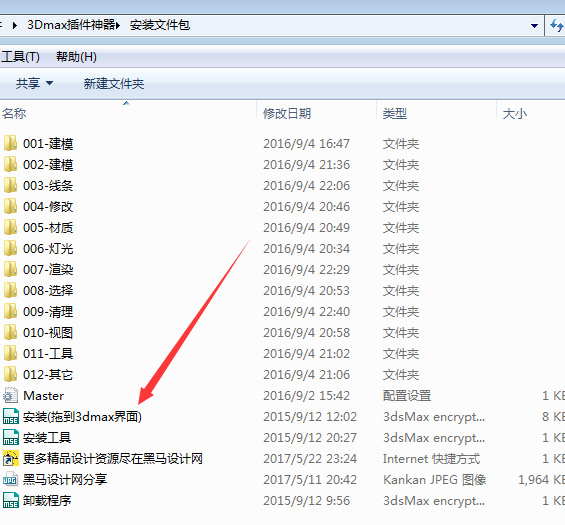Click the refresh icon beside address bar

[x=557, y=26]
